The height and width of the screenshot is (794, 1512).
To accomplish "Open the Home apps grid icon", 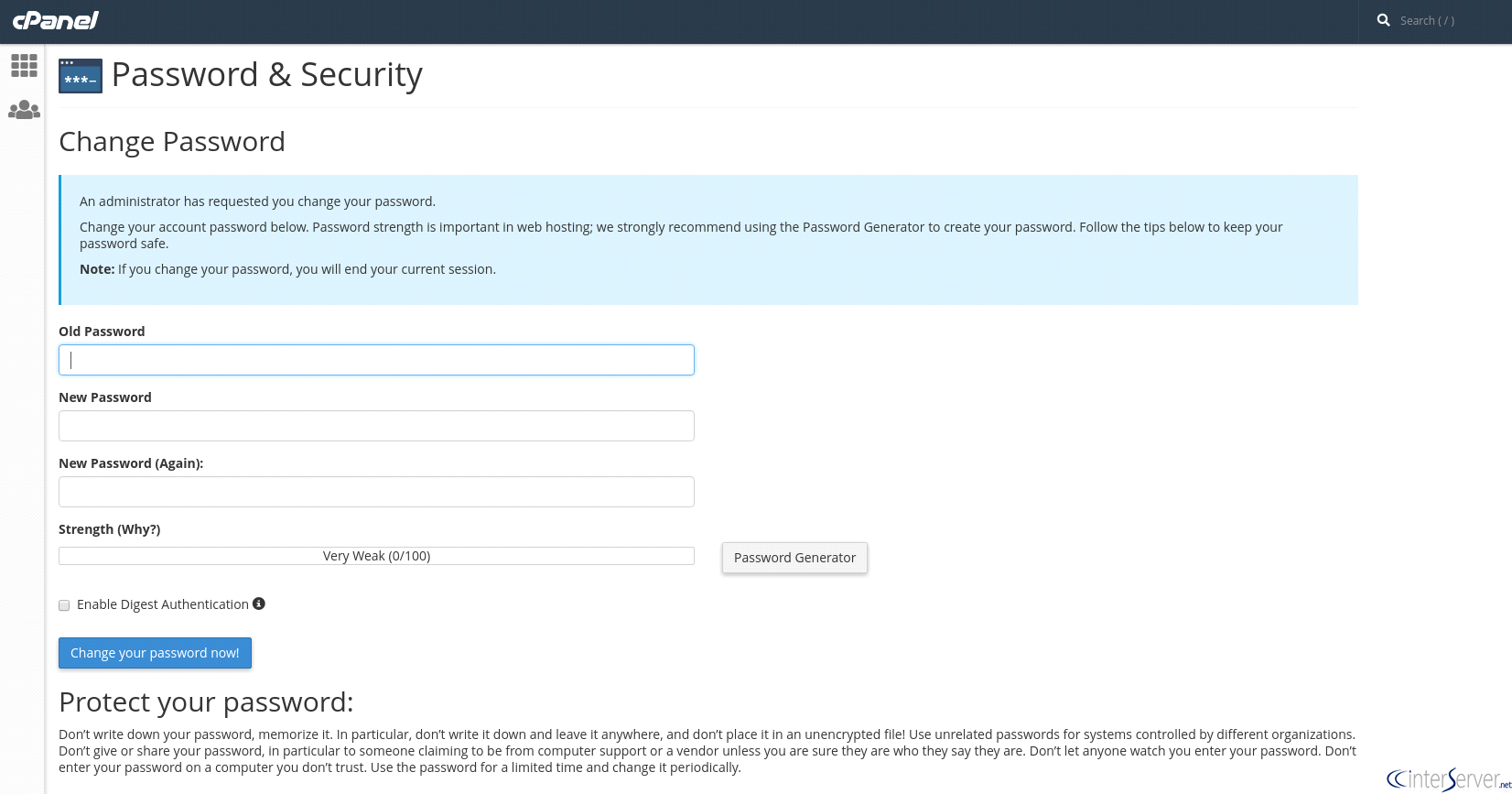I will [24, 65].
